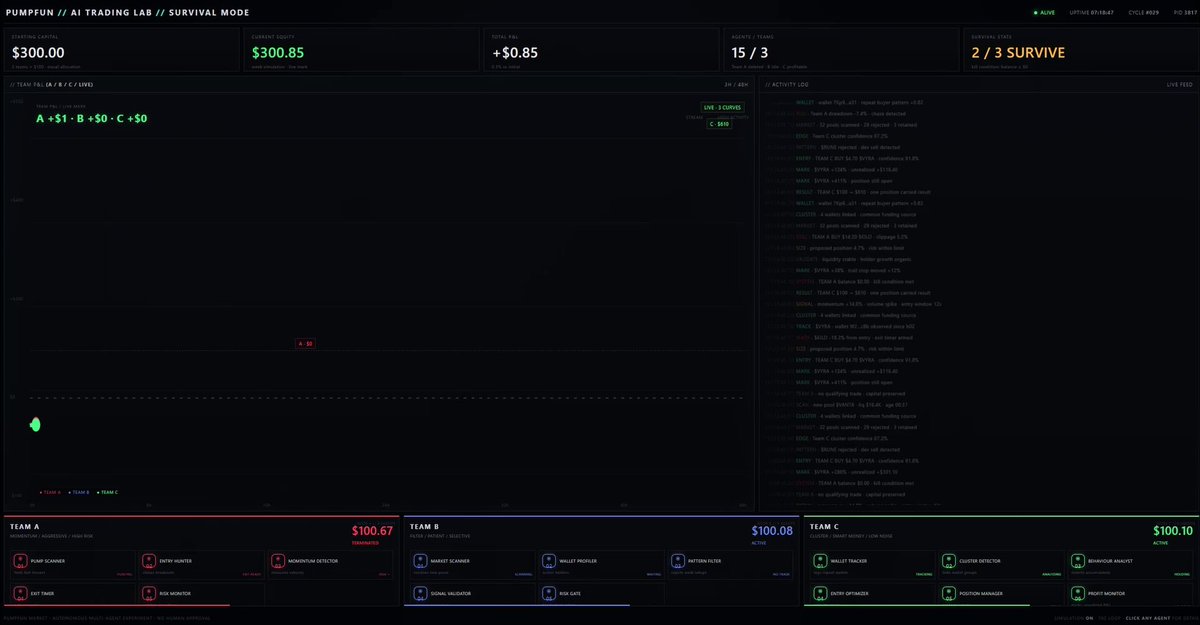This screenshot has width=1200, height=625.
Task: Click Team A balance $100.67
Action: [x=372, y=531]
